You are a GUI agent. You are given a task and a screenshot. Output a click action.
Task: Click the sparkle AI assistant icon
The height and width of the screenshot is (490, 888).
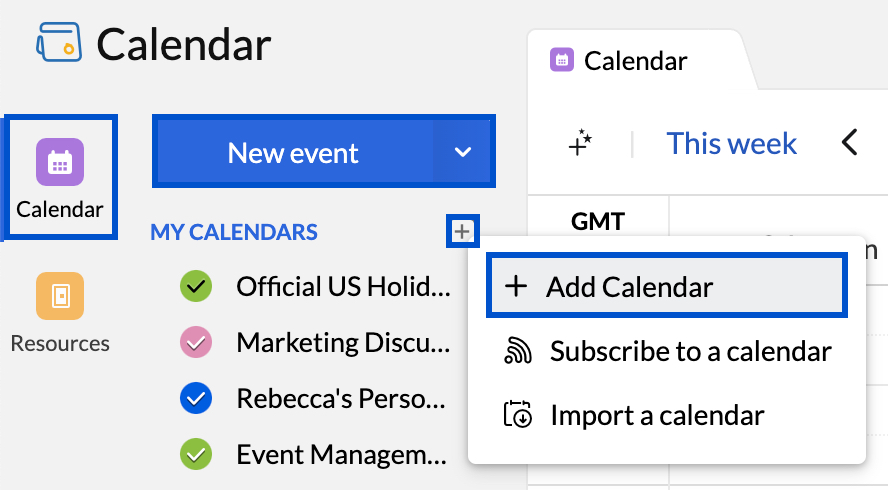pos(580,144)
